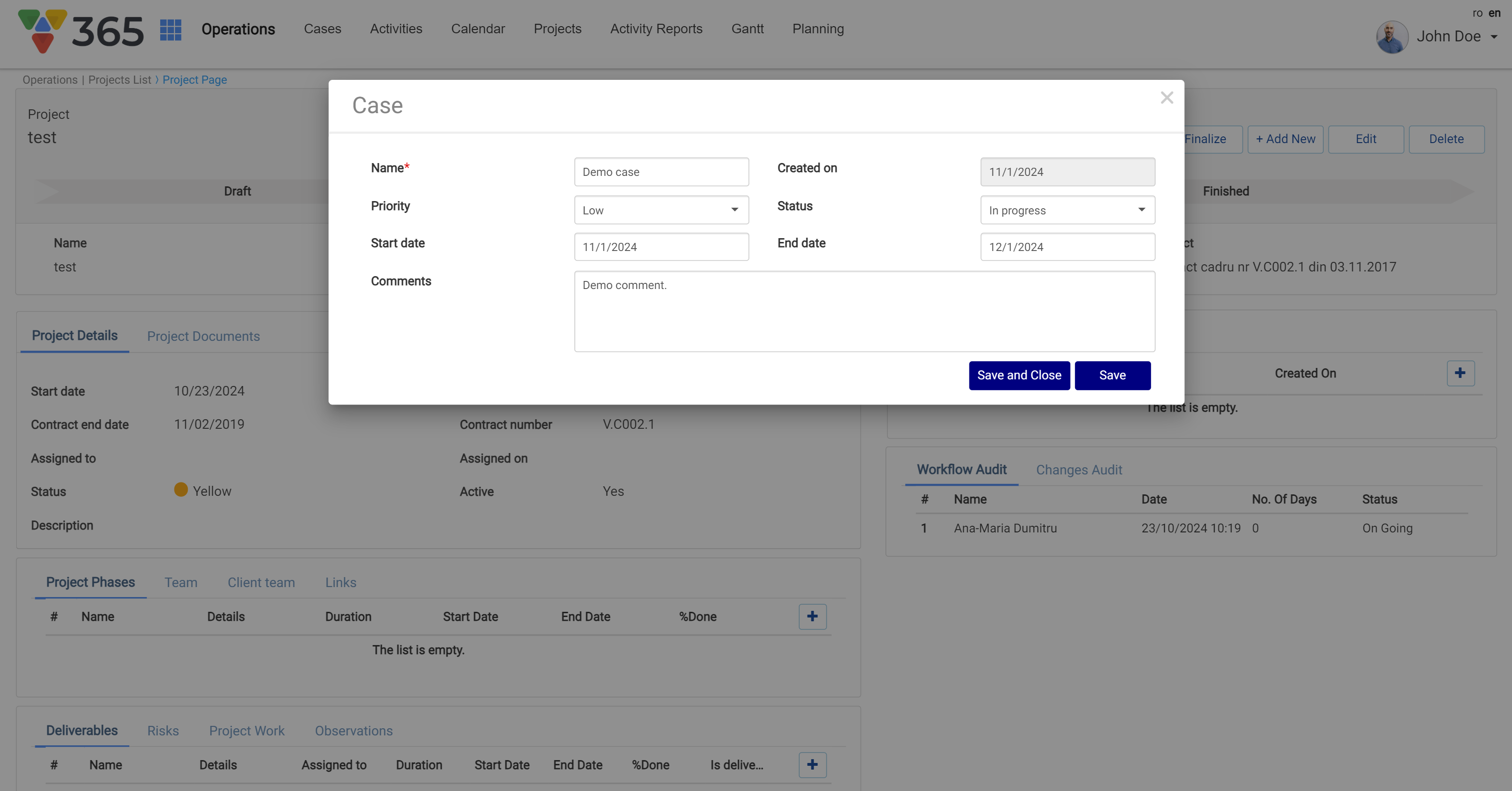
Task: Click the Save and Close button
Action: point(1018,376)
